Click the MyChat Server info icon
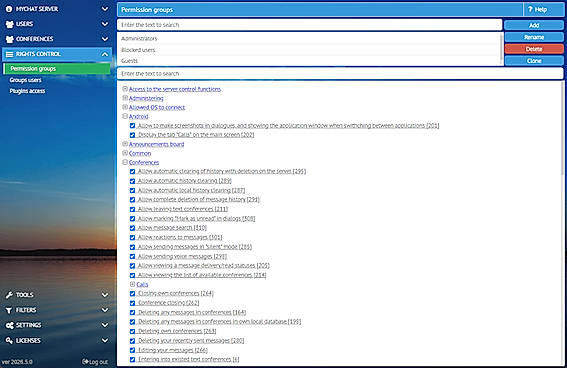This screenshot has width=567, height=368. 9,9
